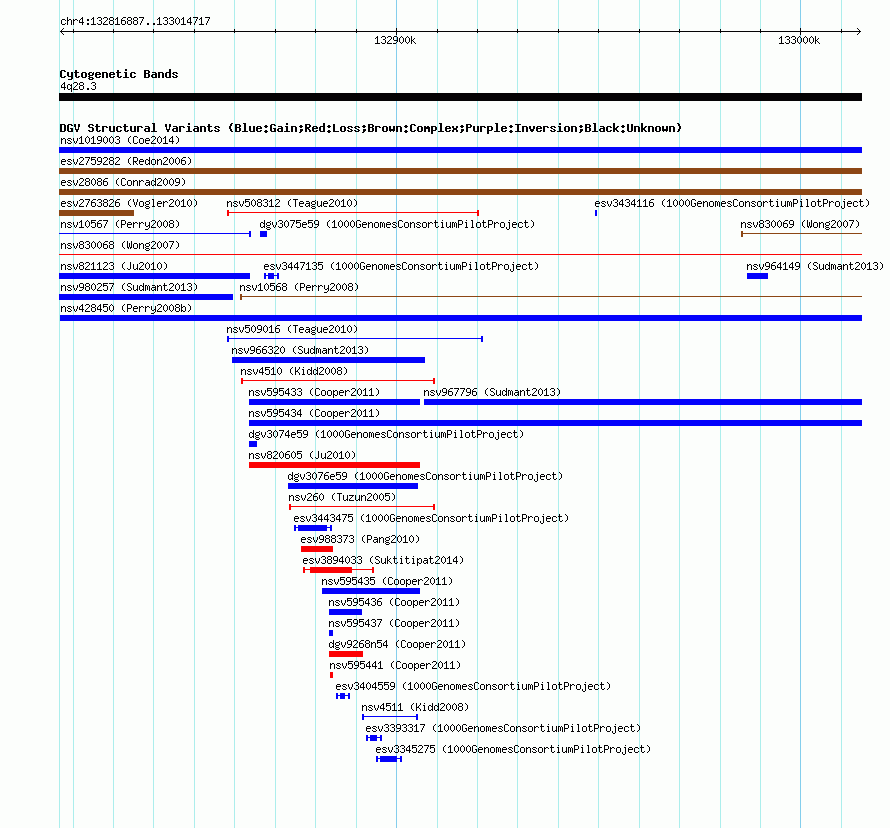Click nsv595437 (Cooper2011) label
This screenshot has width=890, height=828.
coord(394,623)
